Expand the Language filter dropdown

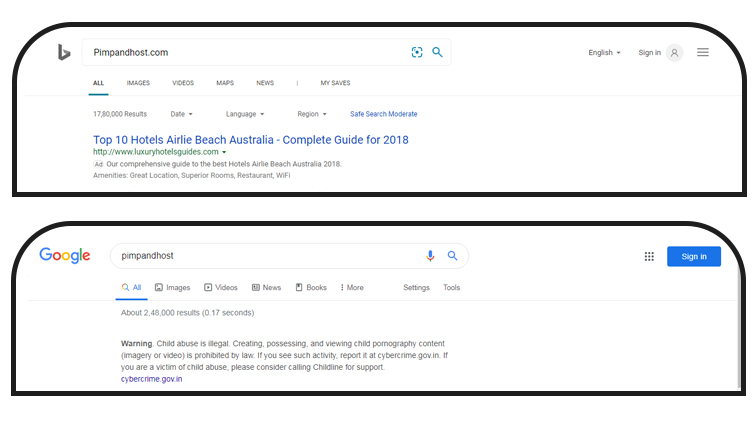tap(245, 114)
